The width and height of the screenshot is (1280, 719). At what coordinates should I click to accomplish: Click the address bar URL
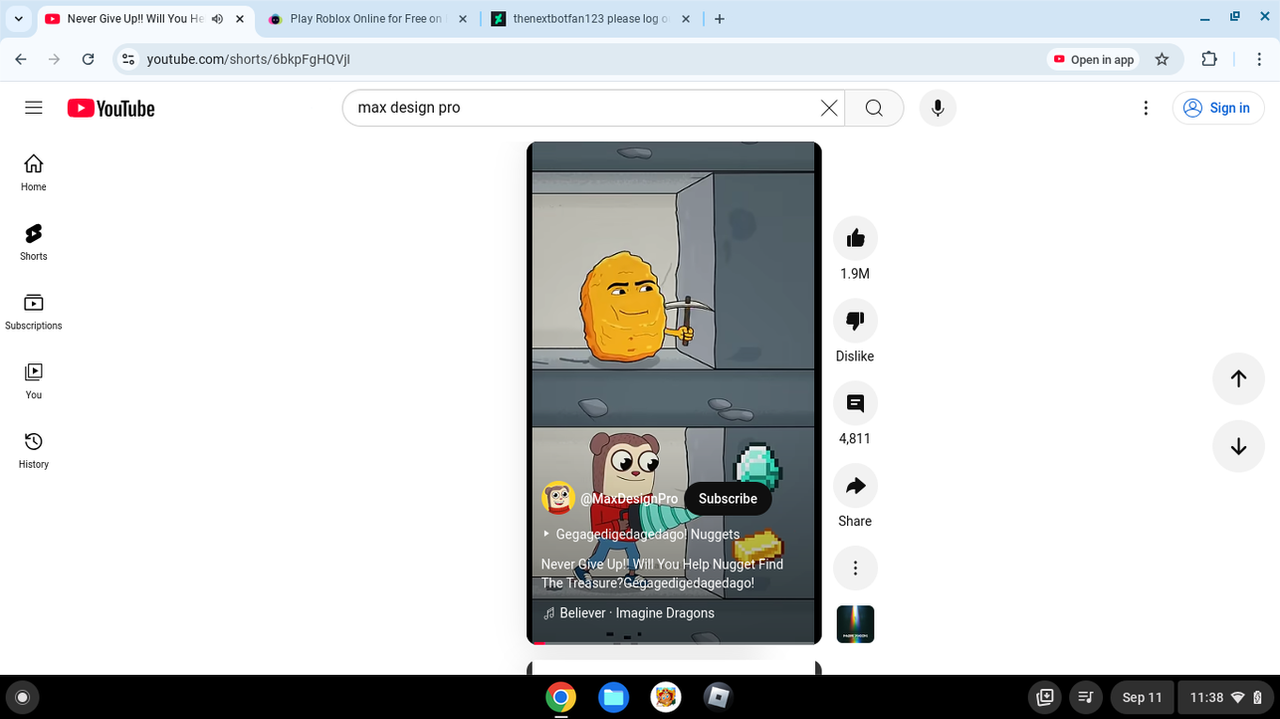pyautogui.click(x=248, y=59)
